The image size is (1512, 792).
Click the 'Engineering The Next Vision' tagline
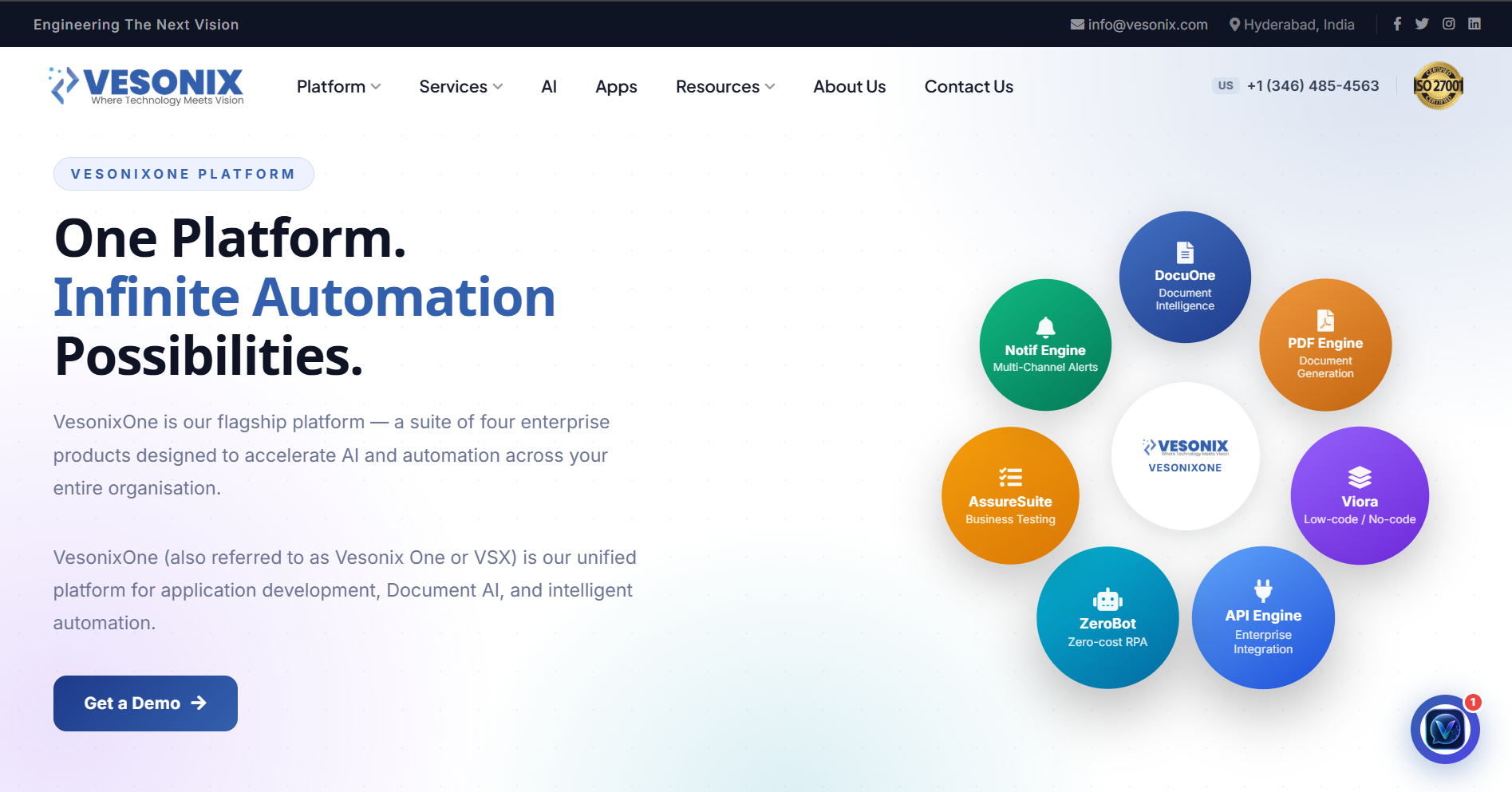[x=136, y=25]
